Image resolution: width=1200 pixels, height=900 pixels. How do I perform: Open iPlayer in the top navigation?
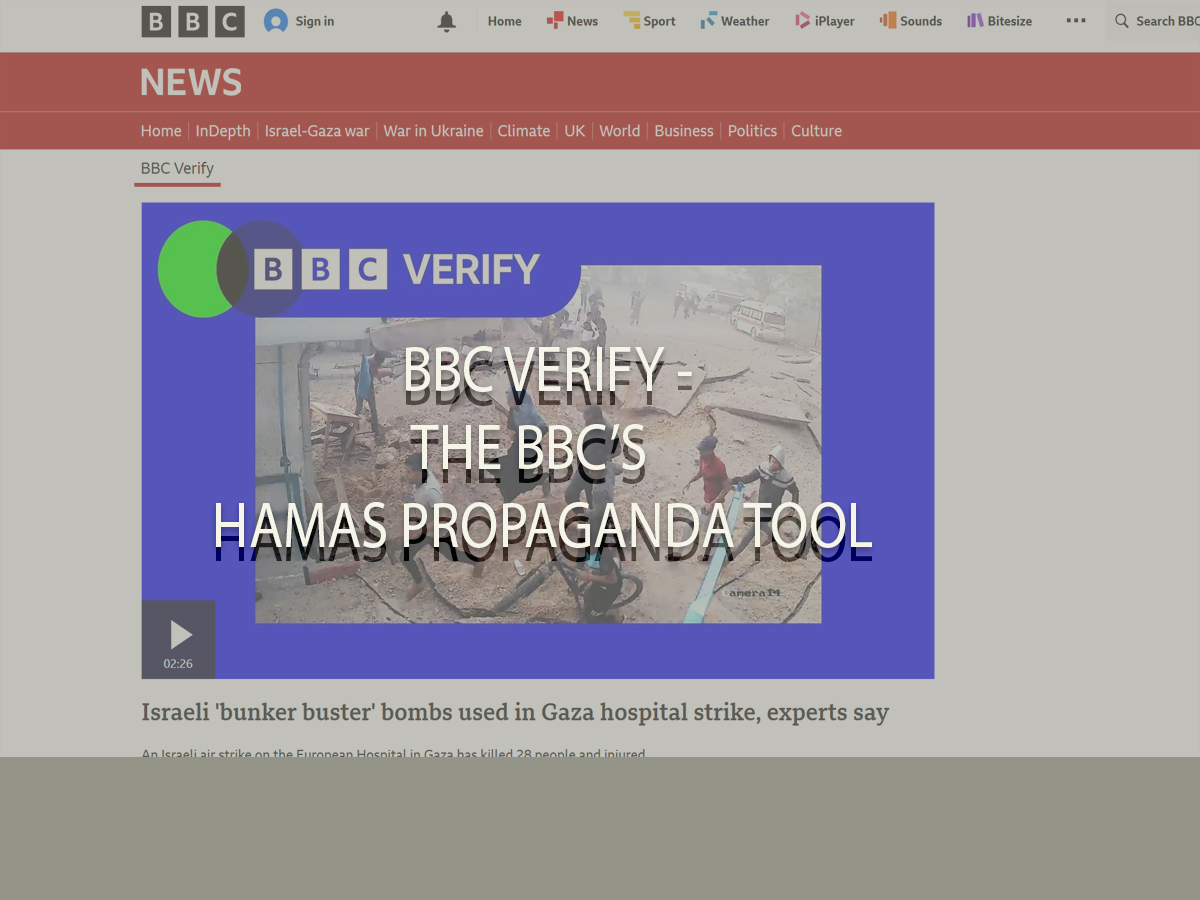[834, 21]
